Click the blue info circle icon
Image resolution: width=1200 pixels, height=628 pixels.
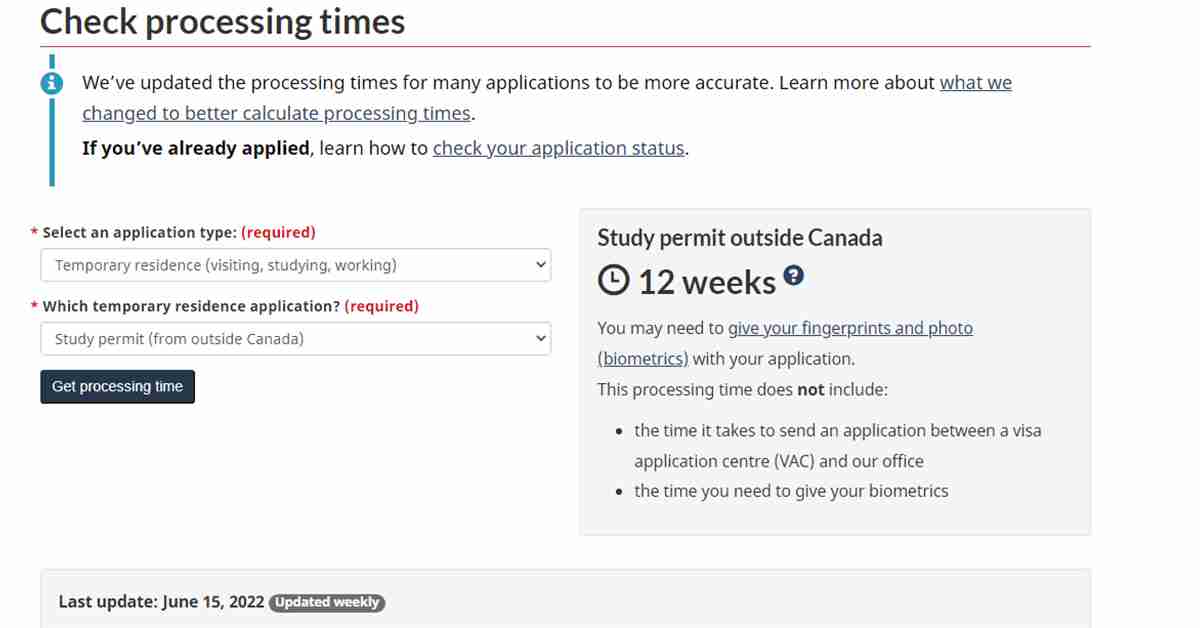point(52,83)
